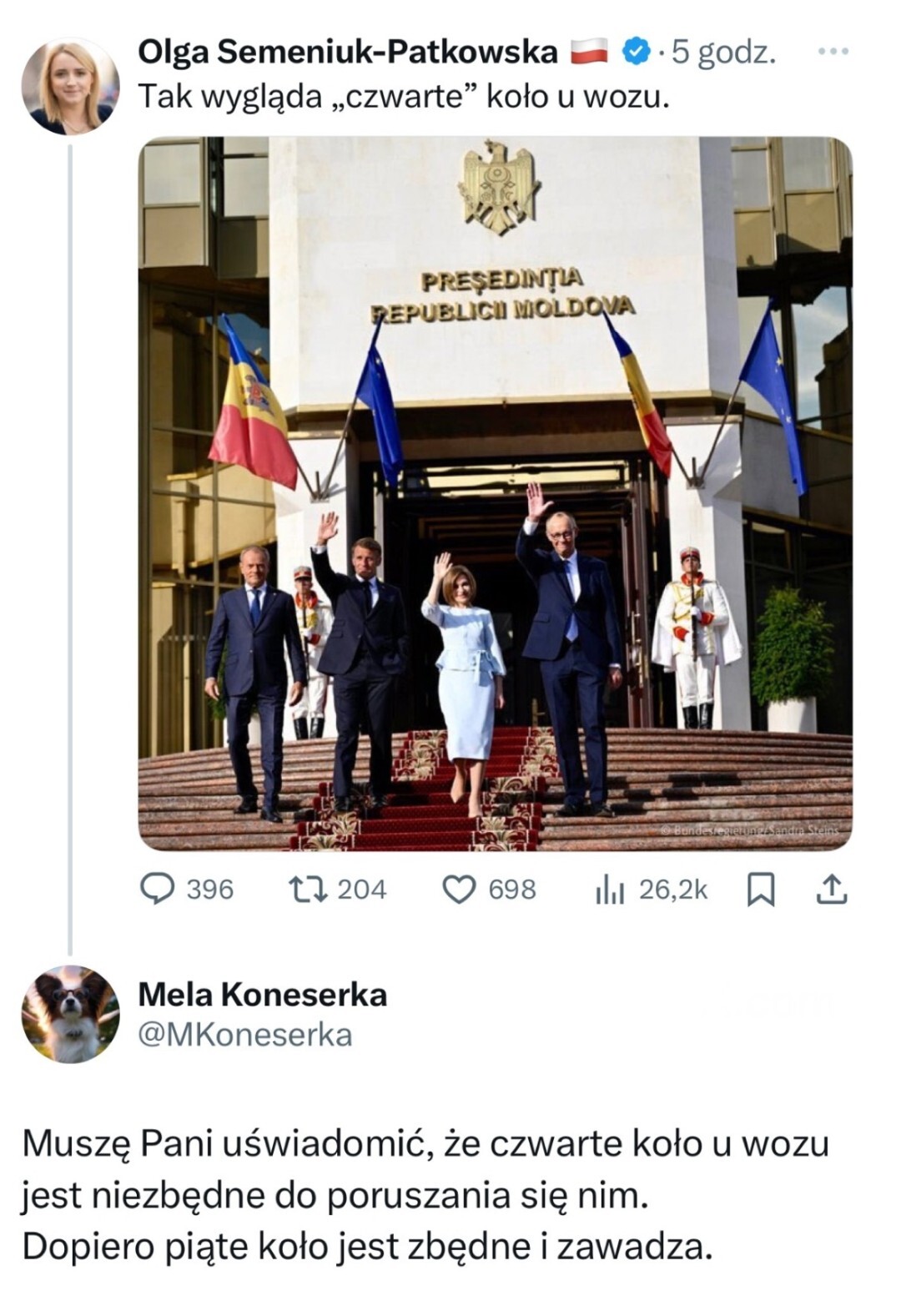Open the three-dot more options menu
901x1316 pixels.
pyautogui.click(x=833, y=52)
